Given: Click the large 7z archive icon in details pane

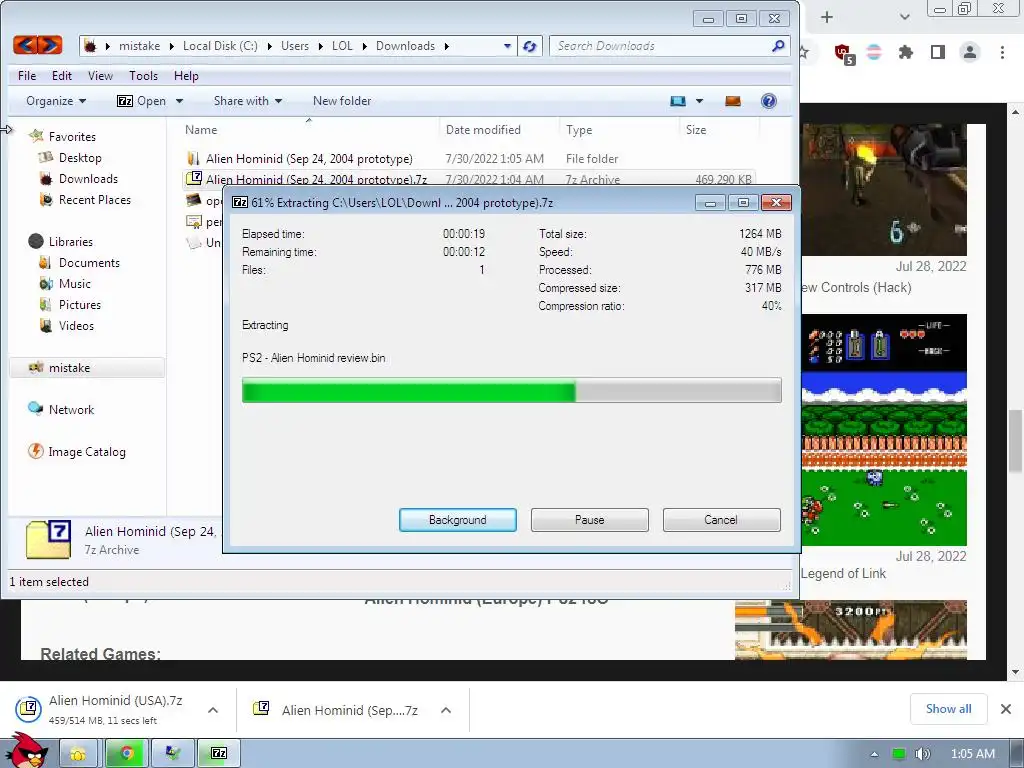Looking at the screenshot, I should (x=48, y=539).
